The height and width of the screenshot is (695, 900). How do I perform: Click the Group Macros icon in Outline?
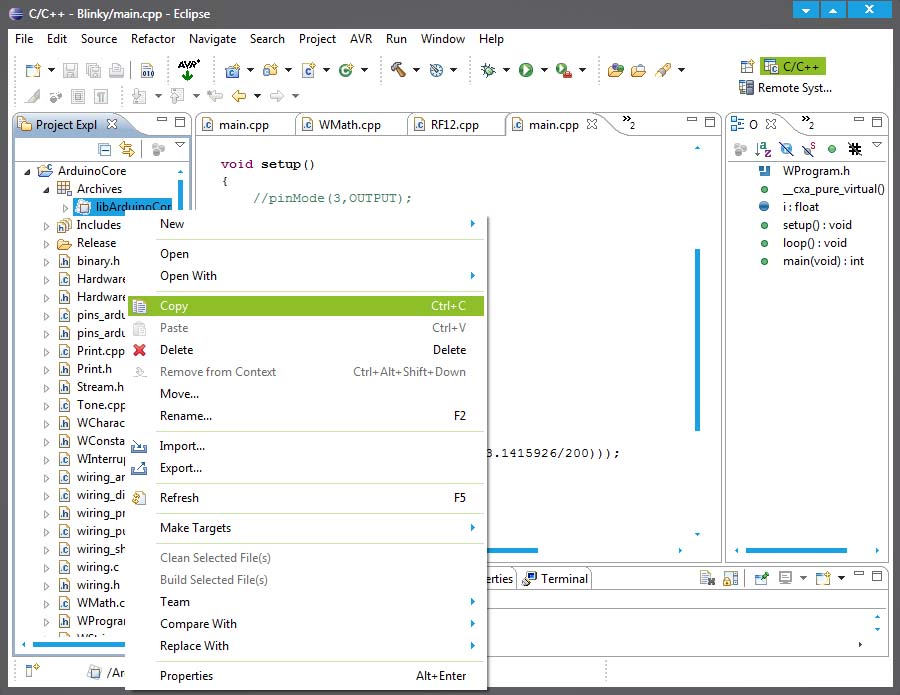855,149
